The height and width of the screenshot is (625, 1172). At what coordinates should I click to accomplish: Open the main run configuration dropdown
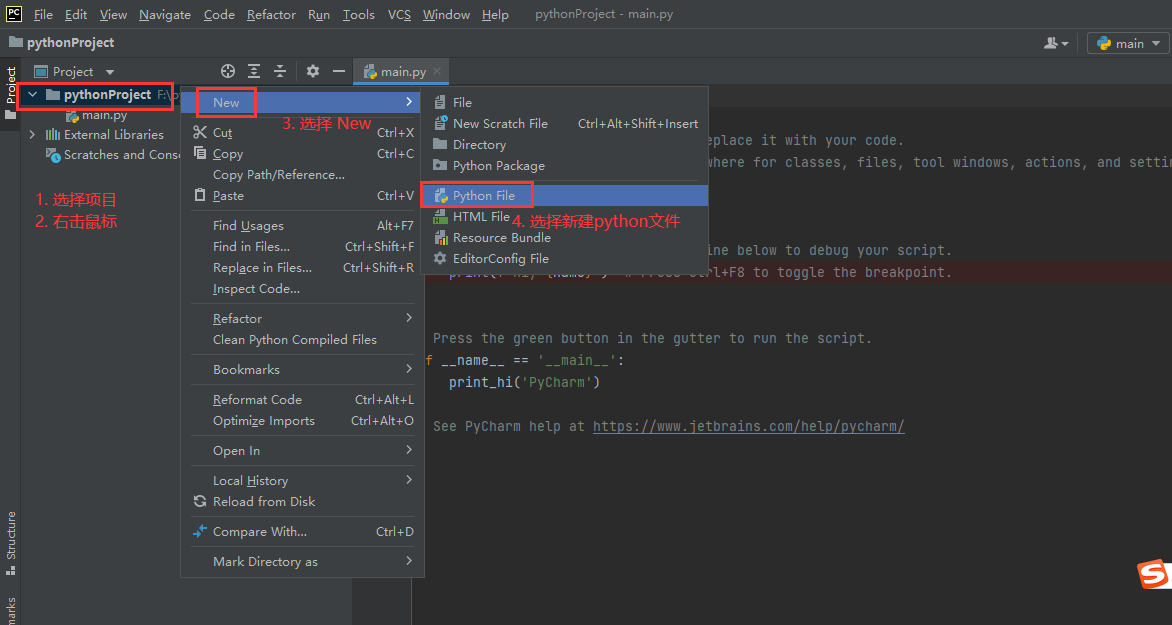[1128, 43]
